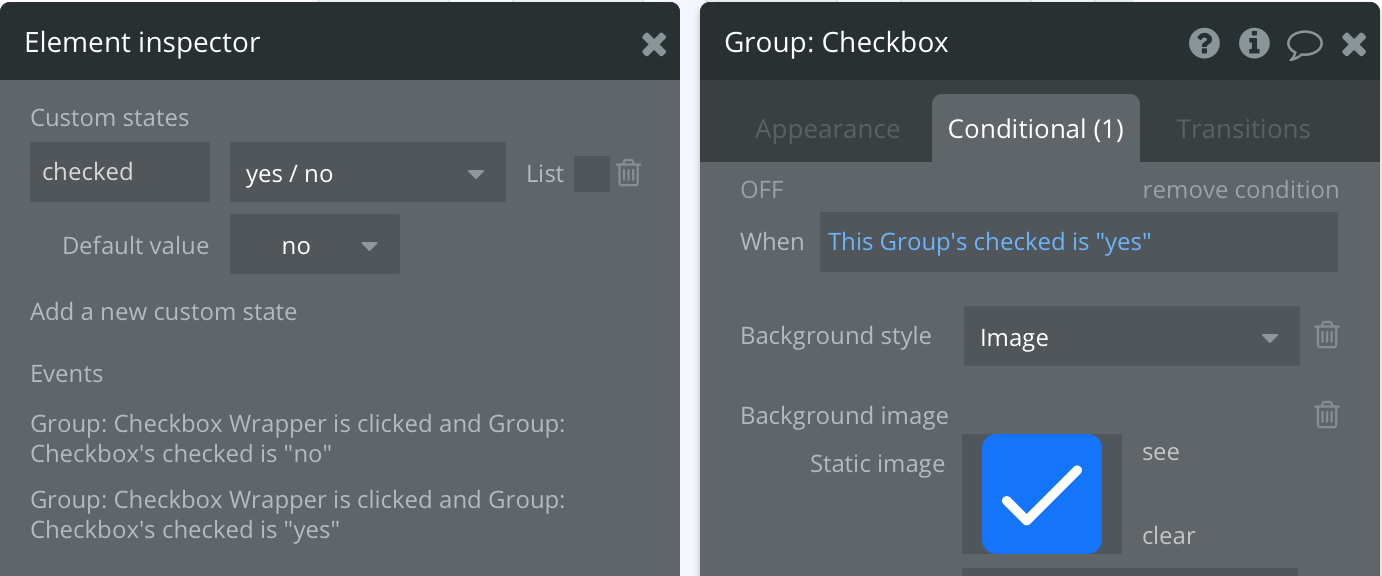
Task: Toggle the List checkbox for custom state
Action: pos(591,173)
